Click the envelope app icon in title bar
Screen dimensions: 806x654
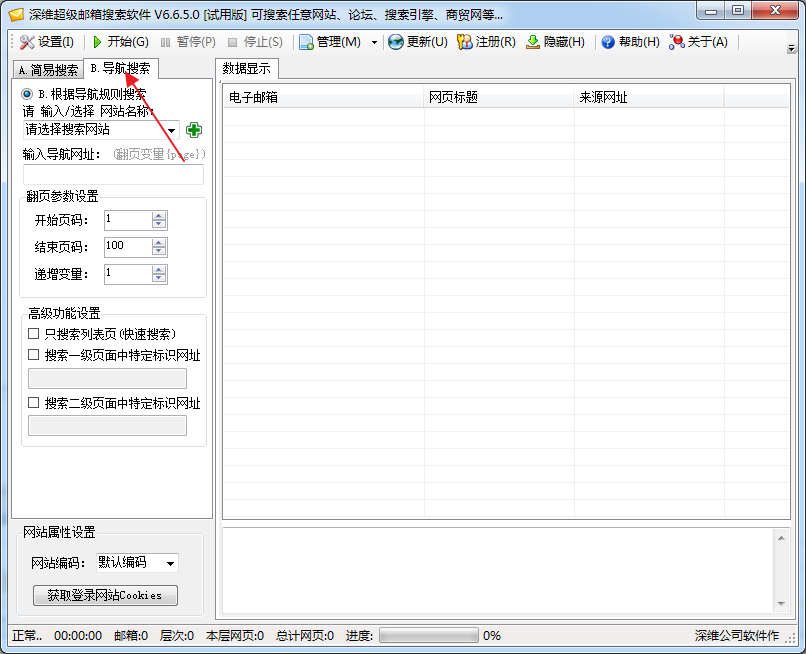pos(16,15)
